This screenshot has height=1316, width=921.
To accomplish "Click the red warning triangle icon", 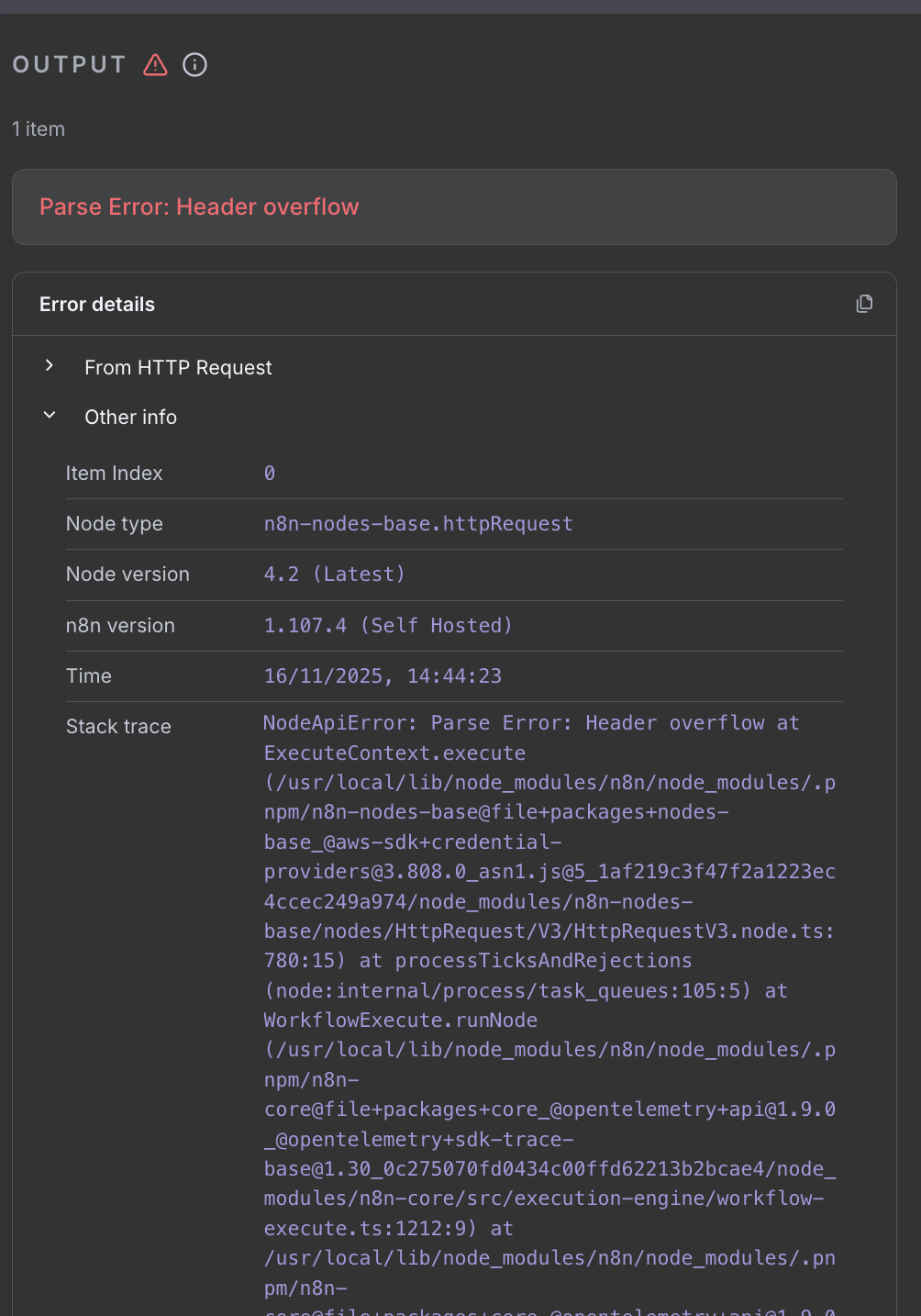I will pos(155,65).
